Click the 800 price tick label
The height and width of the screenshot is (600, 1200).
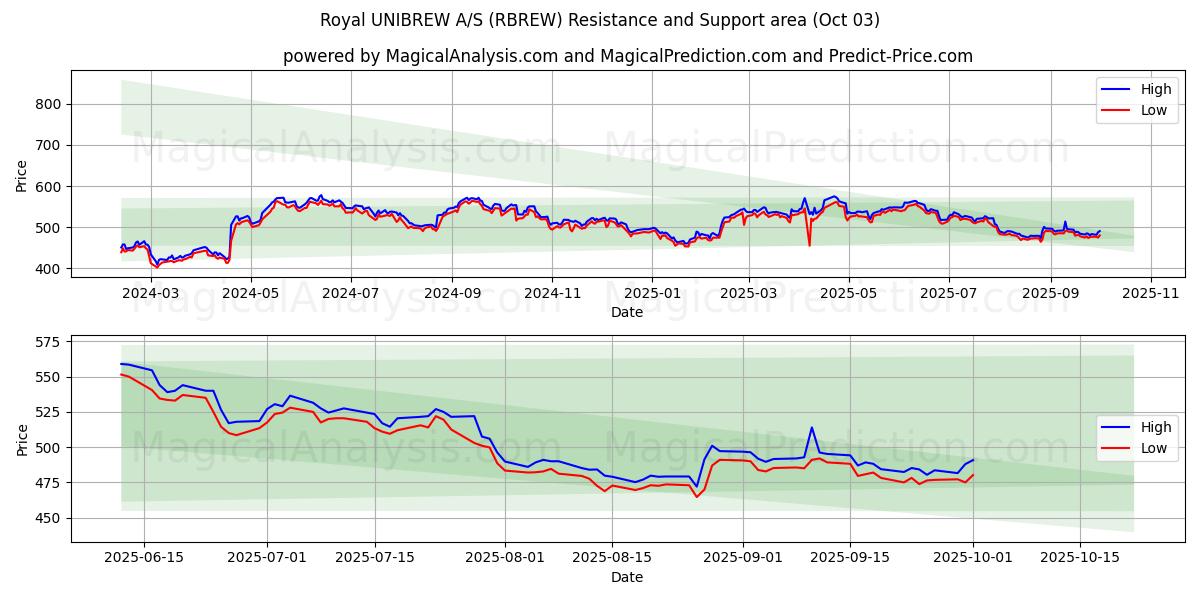(48, 104)
